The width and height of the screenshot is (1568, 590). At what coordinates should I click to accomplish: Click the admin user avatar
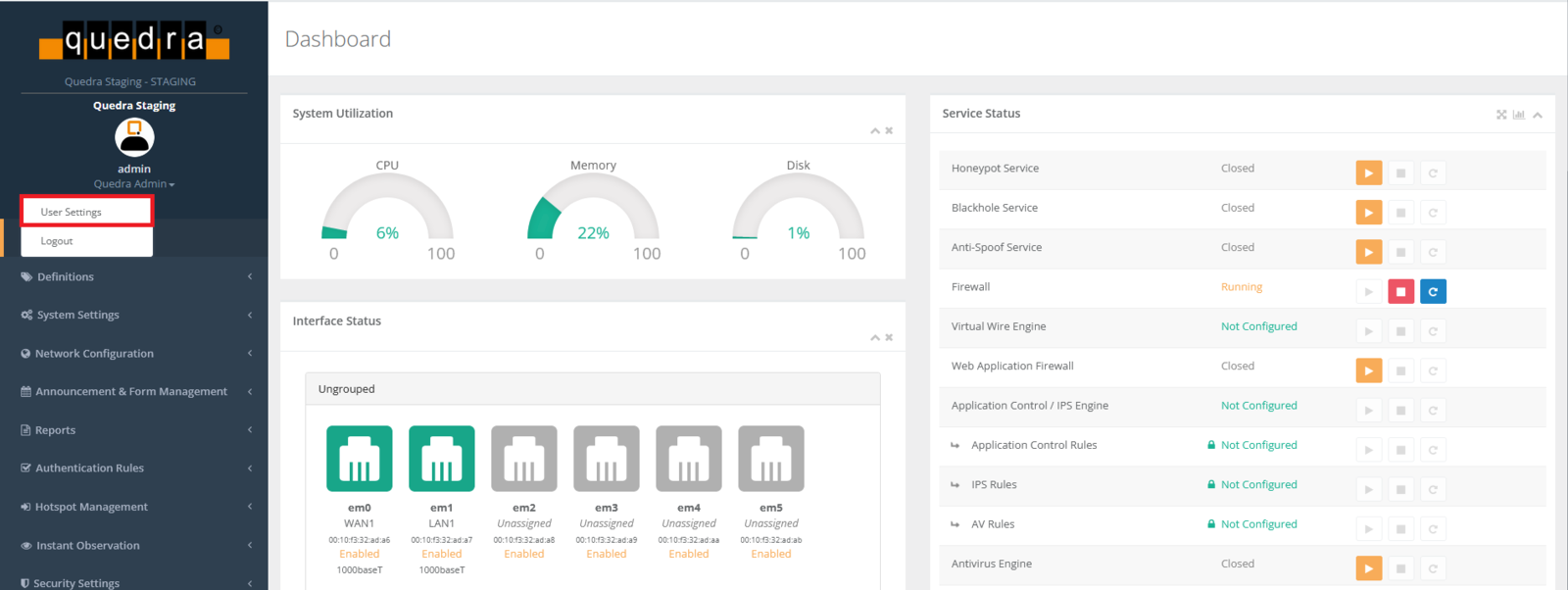pyautogui.click(x=134, y=138)
